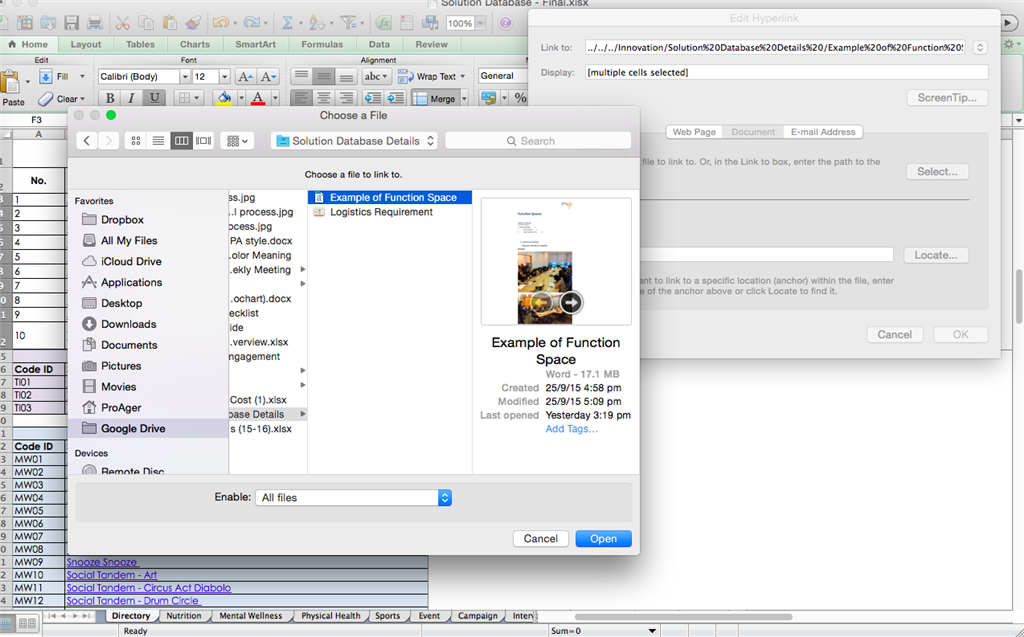Switch to the Nutrition sheet tab

[185, 615]
